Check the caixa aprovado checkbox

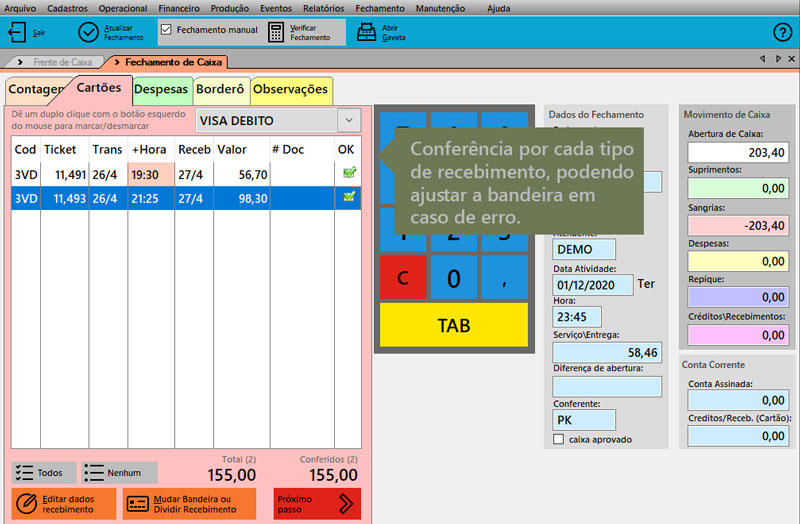pyautogui.click(x=559, y=439)
